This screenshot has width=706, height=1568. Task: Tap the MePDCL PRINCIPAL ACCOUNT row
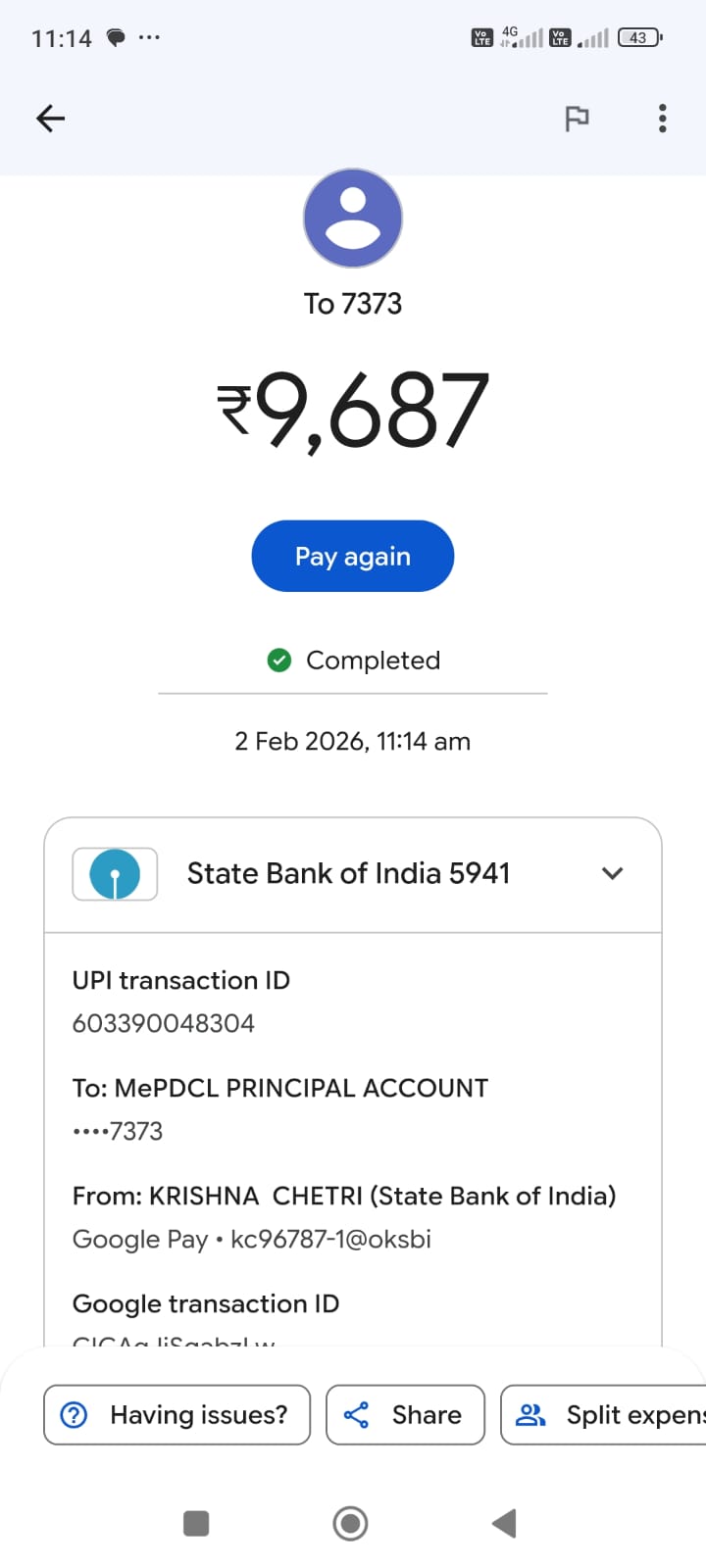280,1088
